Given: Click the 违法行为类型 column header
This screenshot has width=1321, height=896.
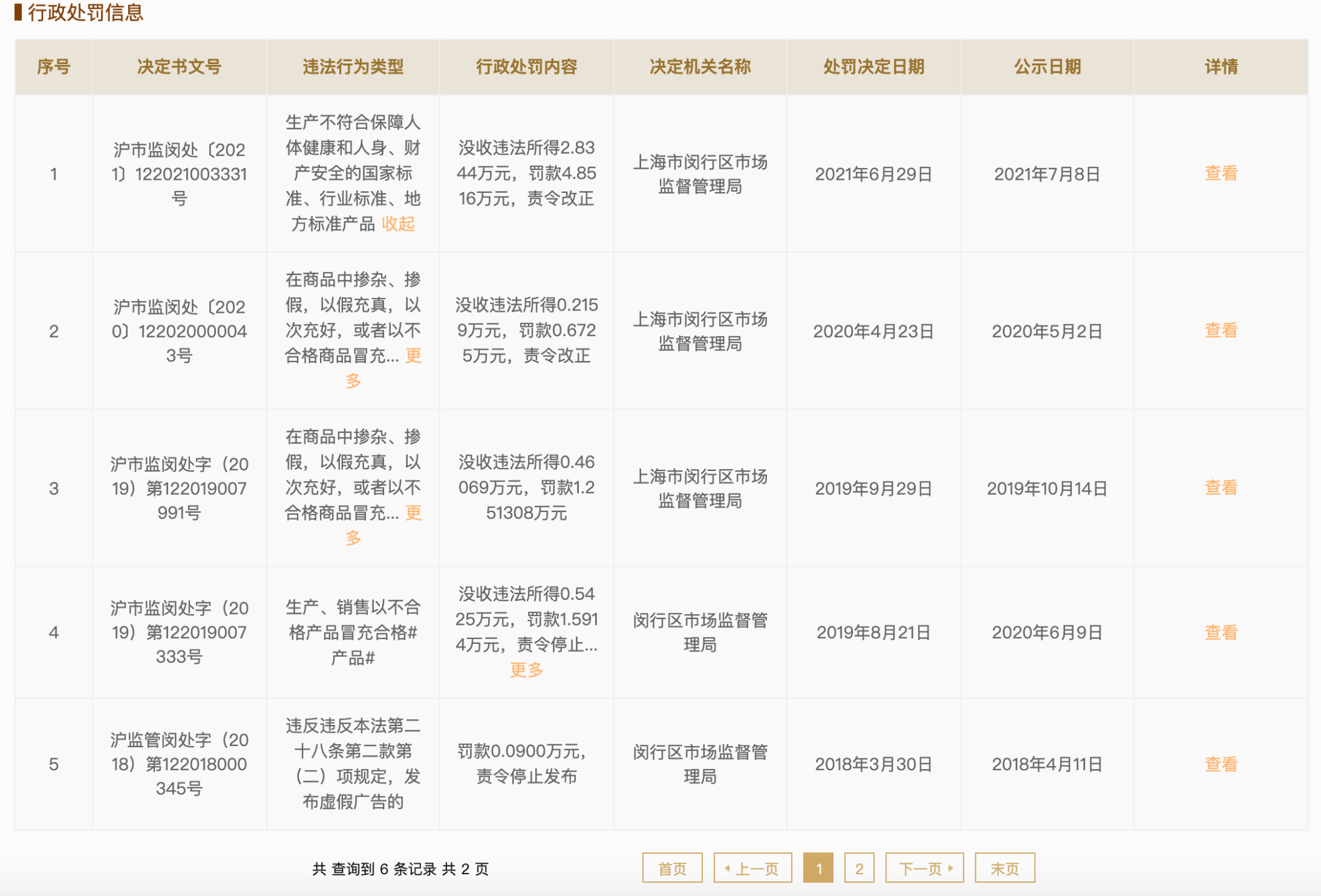Looking at the screenshot, I should click(x=352, y=67).
